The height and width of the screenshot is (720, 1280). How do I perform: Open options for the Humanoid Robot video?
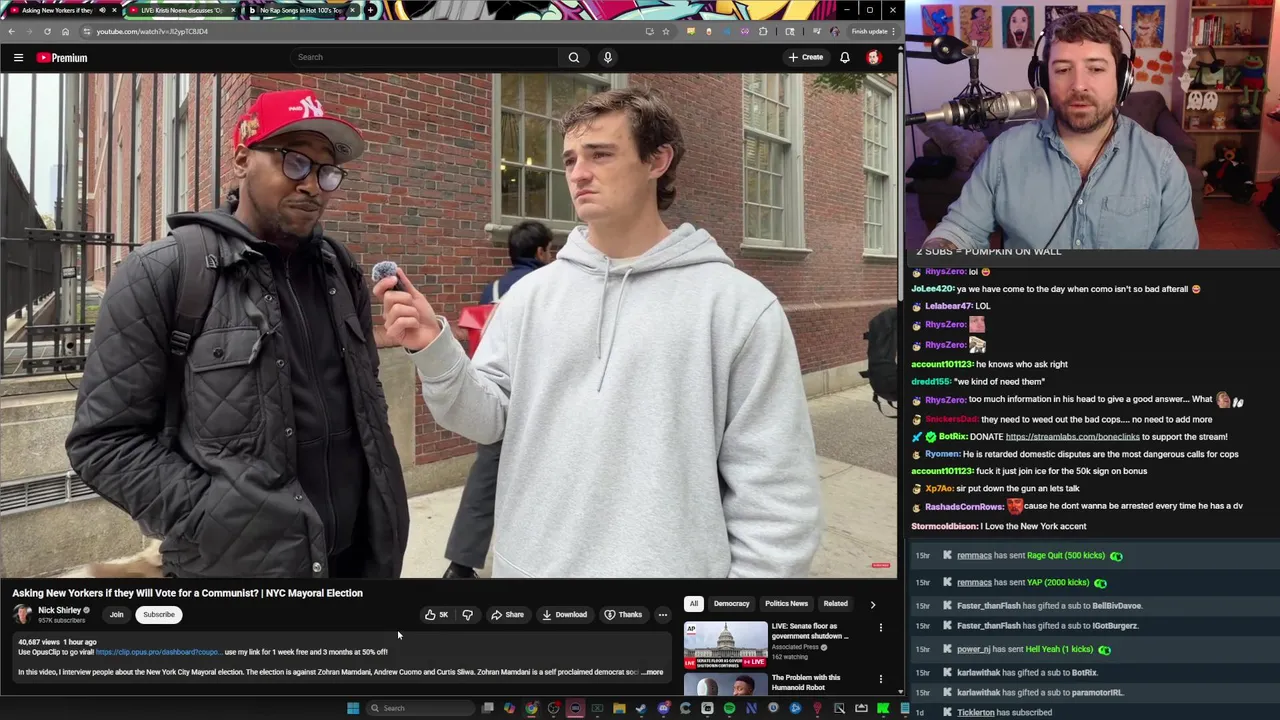pos(881,679)
